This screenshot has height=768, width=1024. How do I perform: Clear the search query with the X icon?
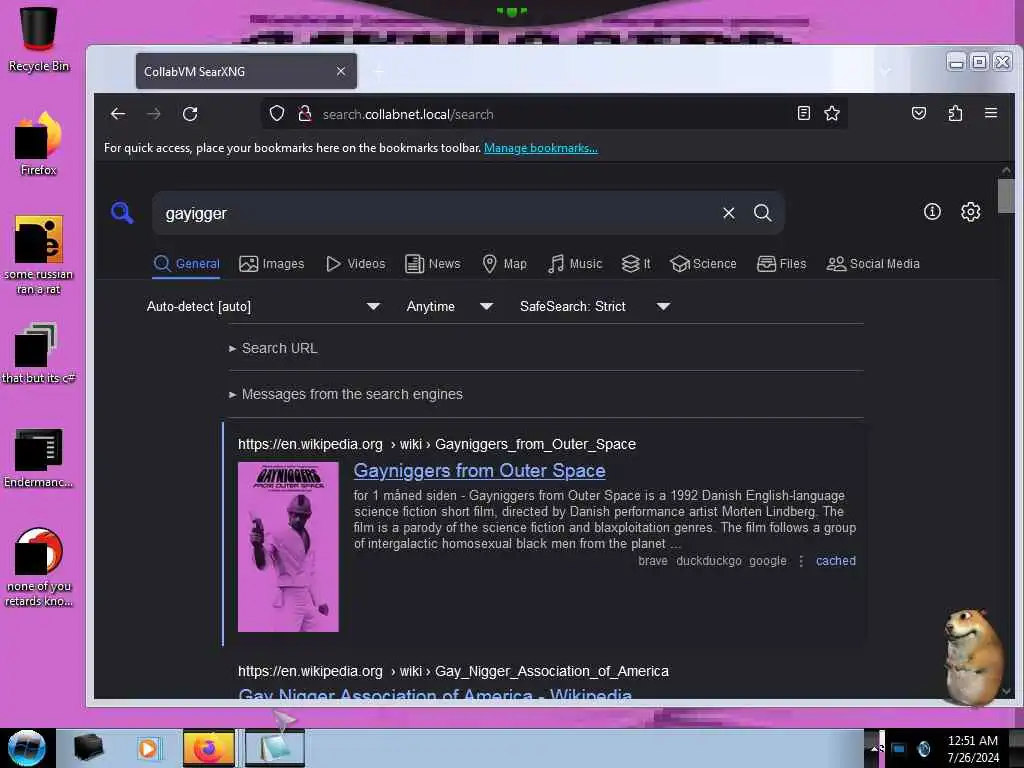pos(729,213)
